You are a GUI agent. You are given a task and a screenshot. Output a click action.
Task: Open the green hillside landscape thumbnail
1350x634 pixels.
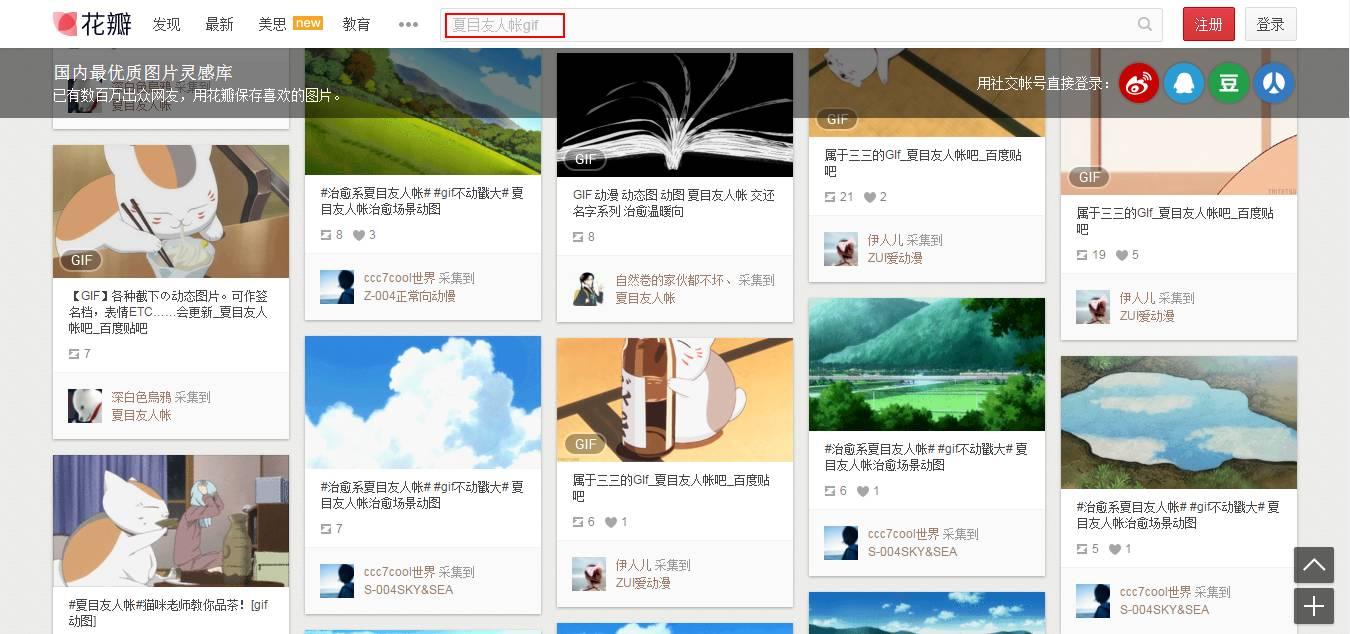coord(423,111)
